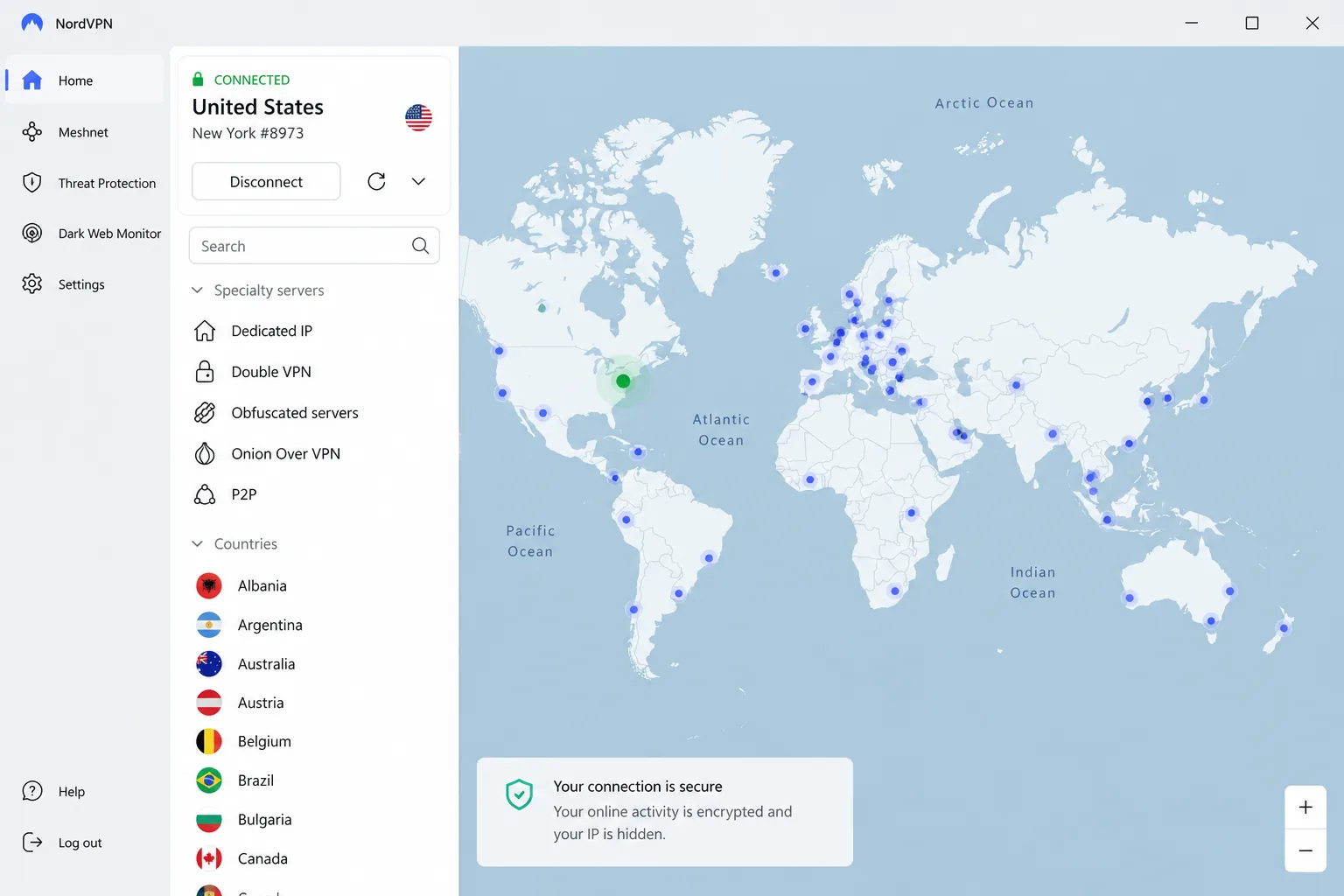Viewport: 1344px width, 896px height.
Task: Expand connection options chevron next to Disconnect
Action: 418,181
